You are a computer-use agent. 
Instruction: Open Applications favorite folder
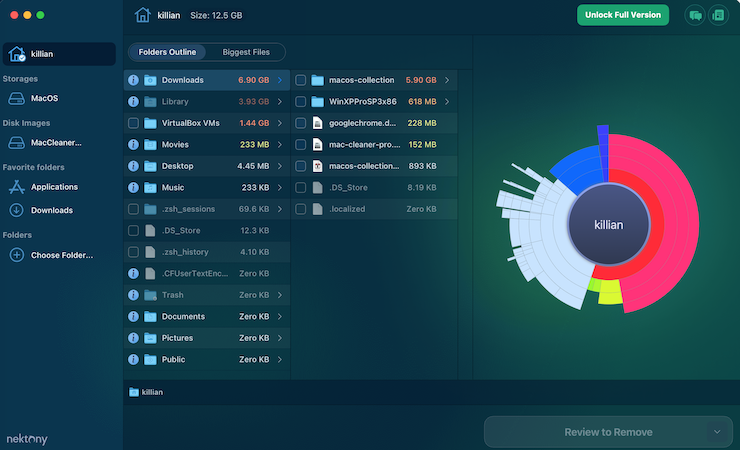(x=43, y=187)
